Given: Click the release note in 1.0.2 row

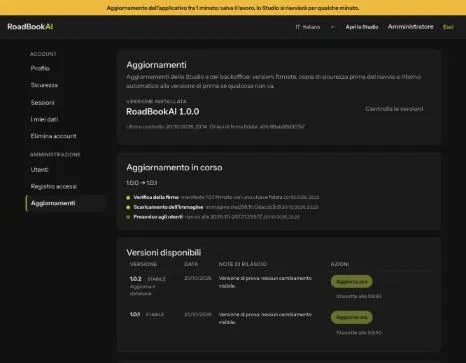Looking at the screenshot, I should [265, 282].
